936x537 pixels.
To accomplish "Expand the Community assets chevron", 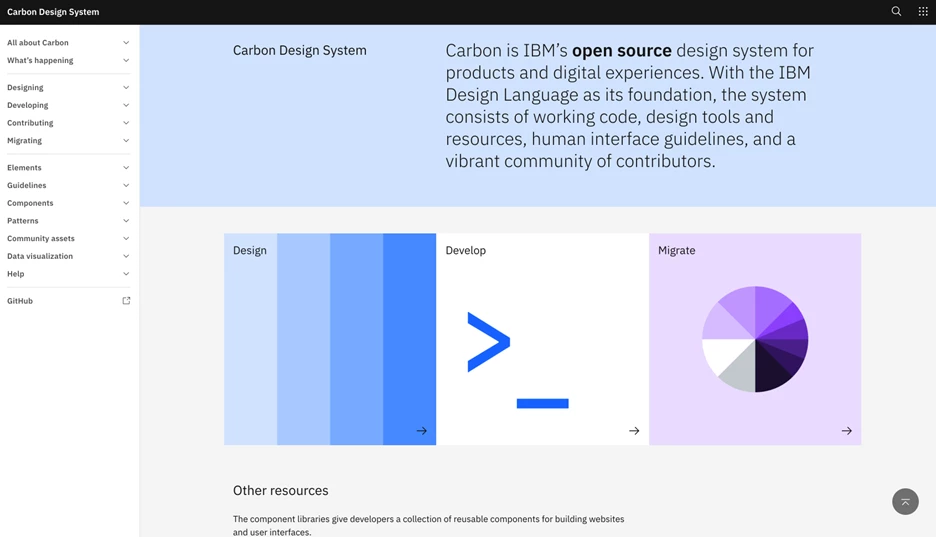I will click(x=126, y=239).
